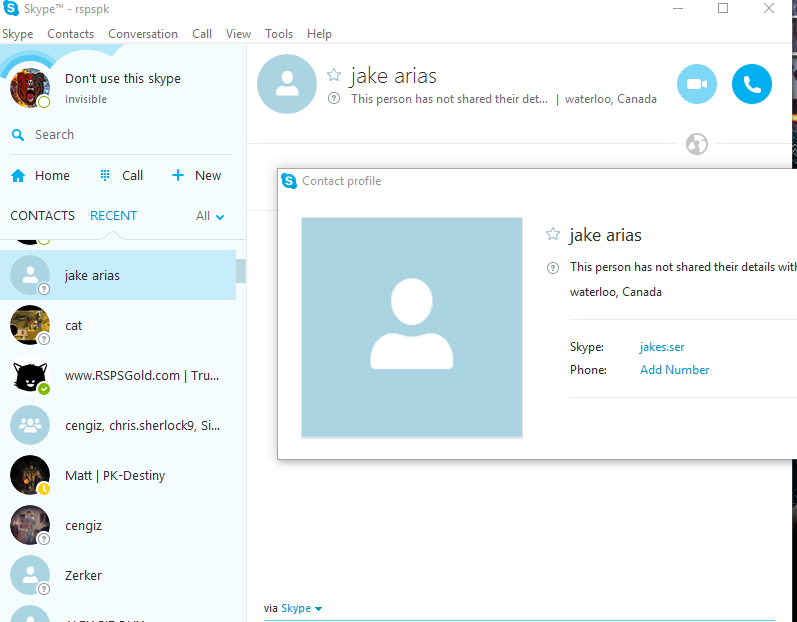Click the green online badge on RSPSGold avatar
Viewport: 797px width, 622px height.
pos(44,389)
